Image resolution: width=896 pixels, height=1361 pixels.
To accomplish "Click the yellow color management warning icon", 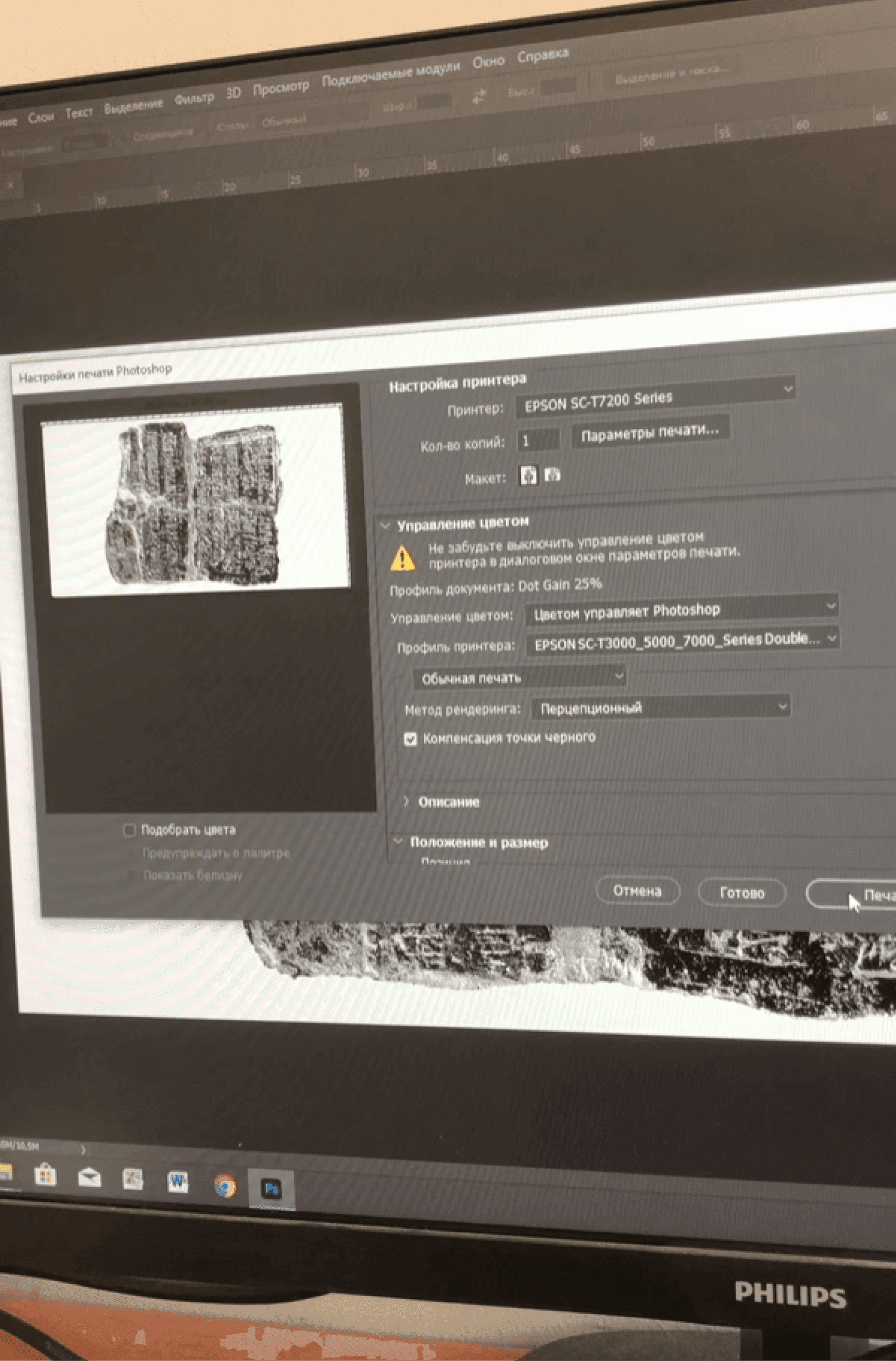I will point(403,558).
